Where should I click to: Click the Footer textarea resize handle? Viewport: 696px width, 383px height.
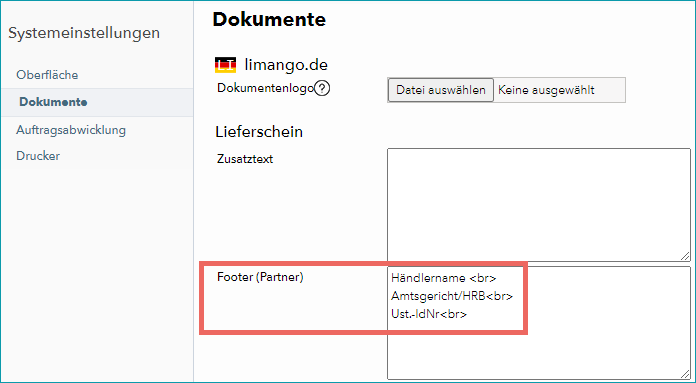[x=685, y=374]
